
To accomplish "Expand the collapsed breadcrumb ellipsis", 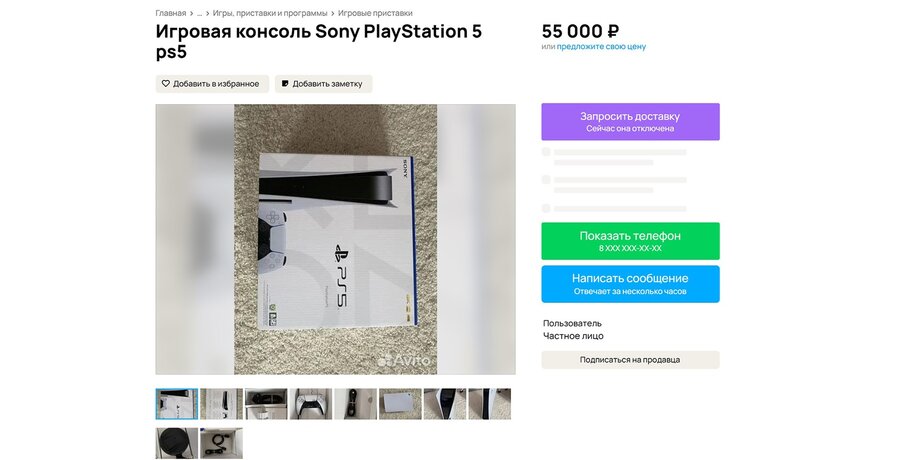I will coord(199,13).
